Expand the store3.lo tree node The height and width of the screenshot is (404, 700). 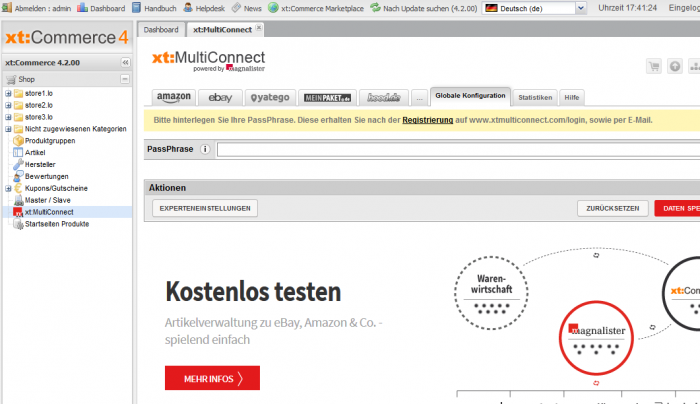(x=8, y=117)
